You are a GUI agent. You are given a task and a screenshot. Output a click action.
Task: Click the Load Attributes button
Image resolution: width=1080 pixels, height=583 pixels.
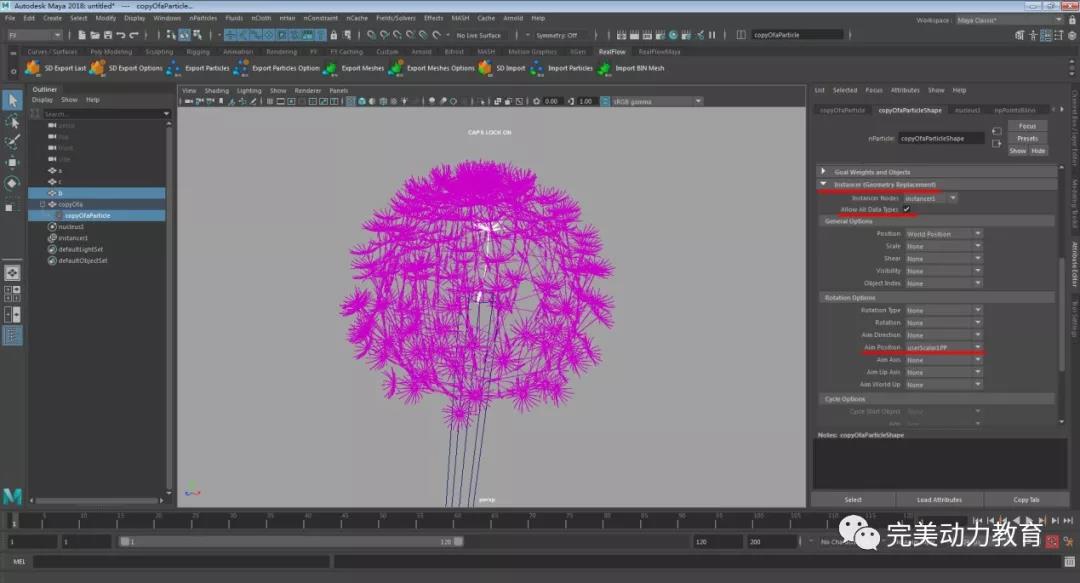click(939, 499)
